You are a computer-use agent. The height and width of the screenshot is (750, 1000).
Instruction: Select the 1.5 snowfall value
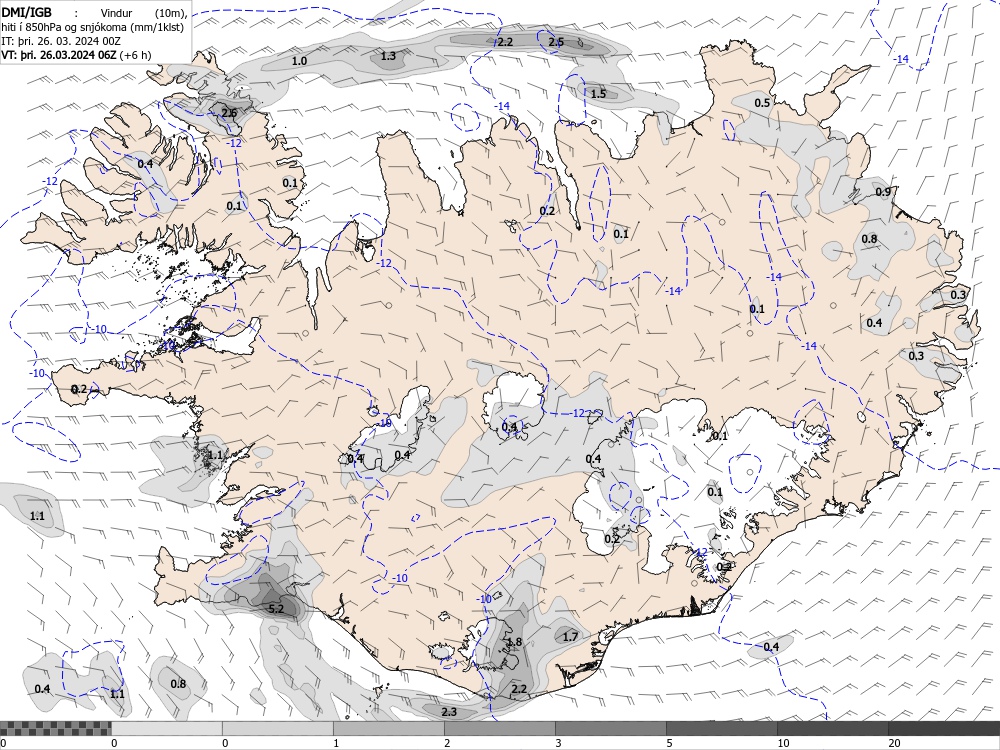click(598, 94)
